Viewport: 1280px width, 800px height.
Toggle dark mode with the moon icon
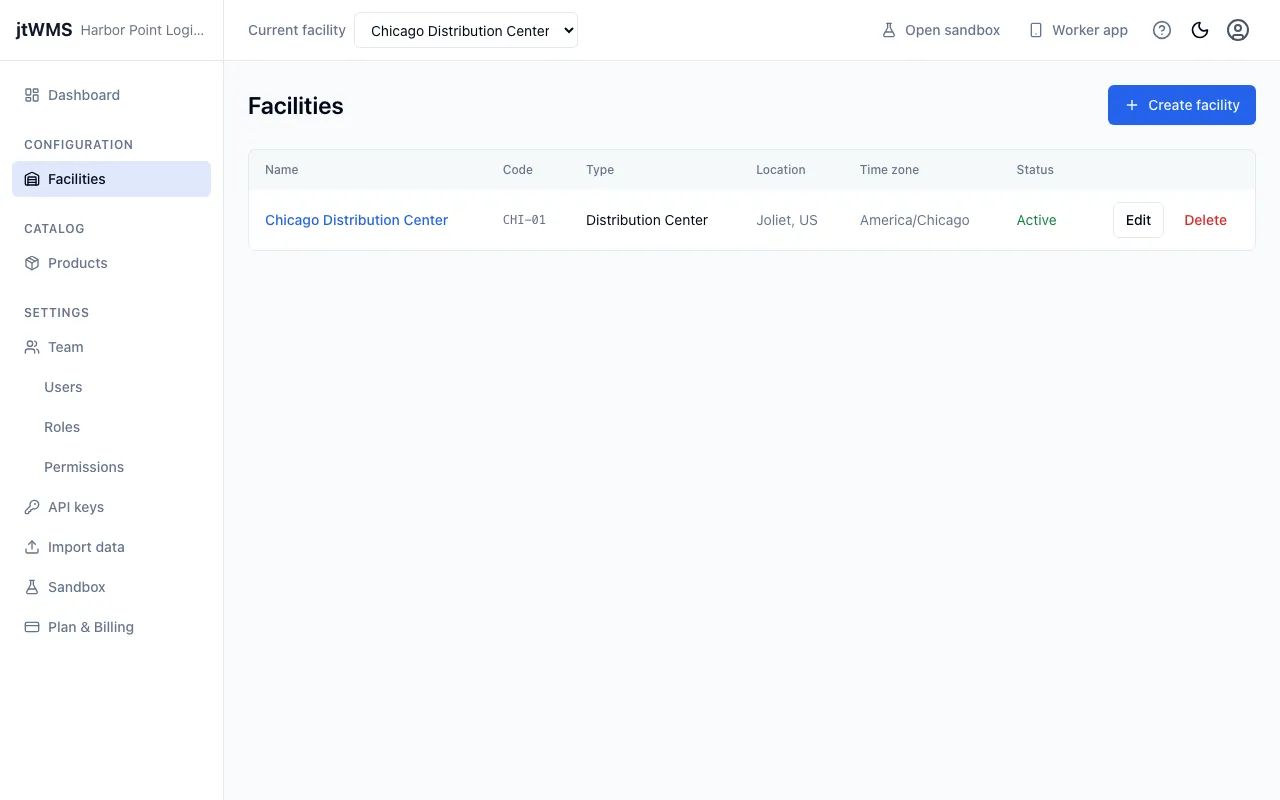pos(1200,30)
